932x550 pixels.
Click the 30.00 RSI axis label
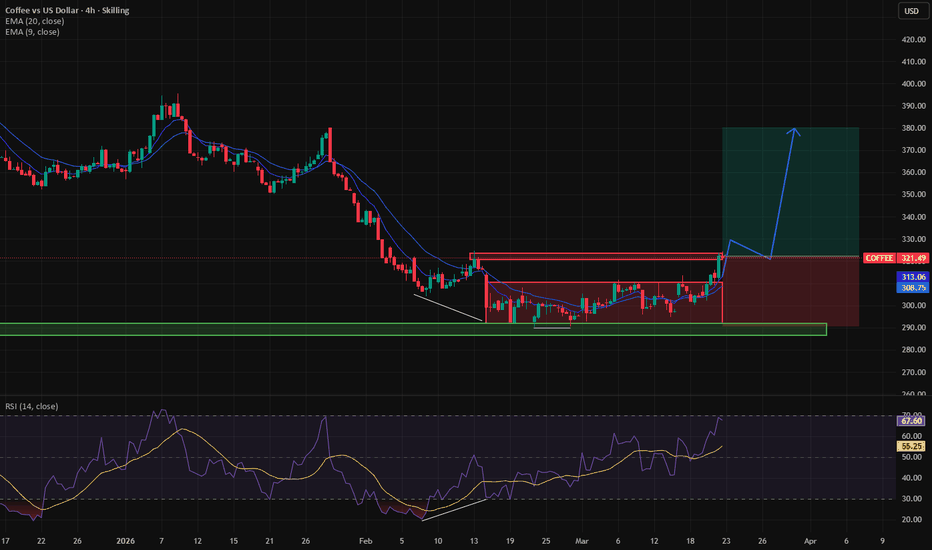911,499
